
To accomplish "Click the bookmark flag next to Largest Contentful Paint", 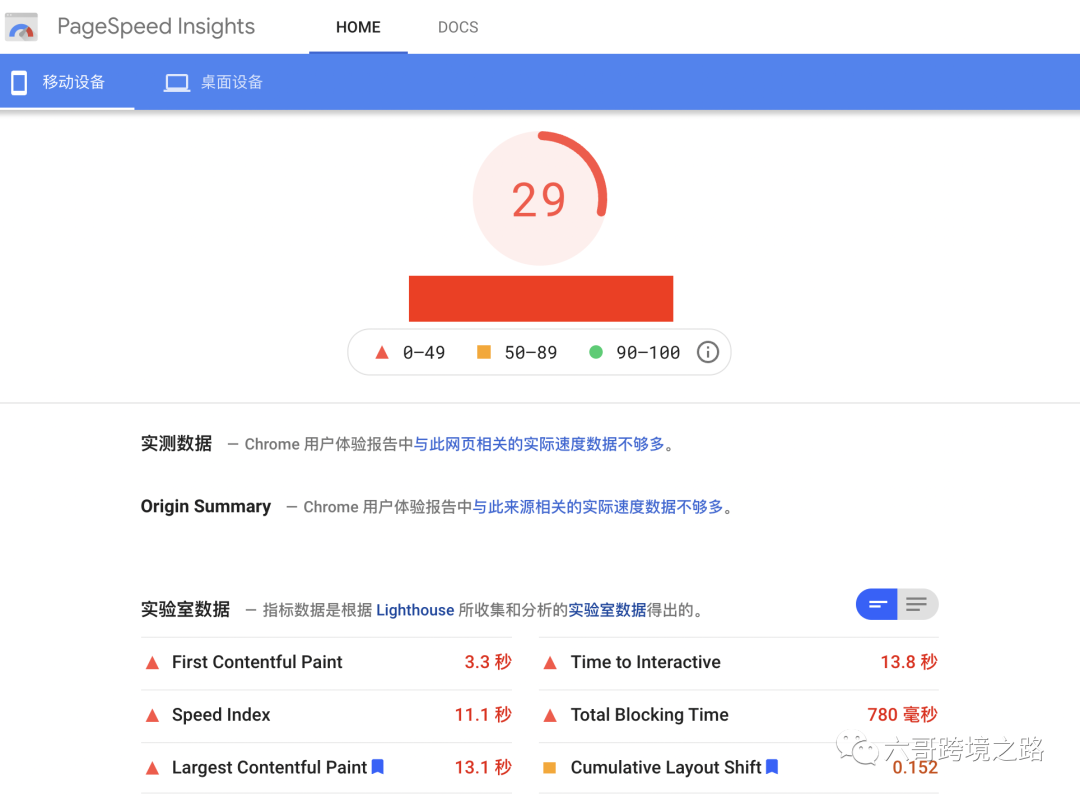I will click(378, 766).
